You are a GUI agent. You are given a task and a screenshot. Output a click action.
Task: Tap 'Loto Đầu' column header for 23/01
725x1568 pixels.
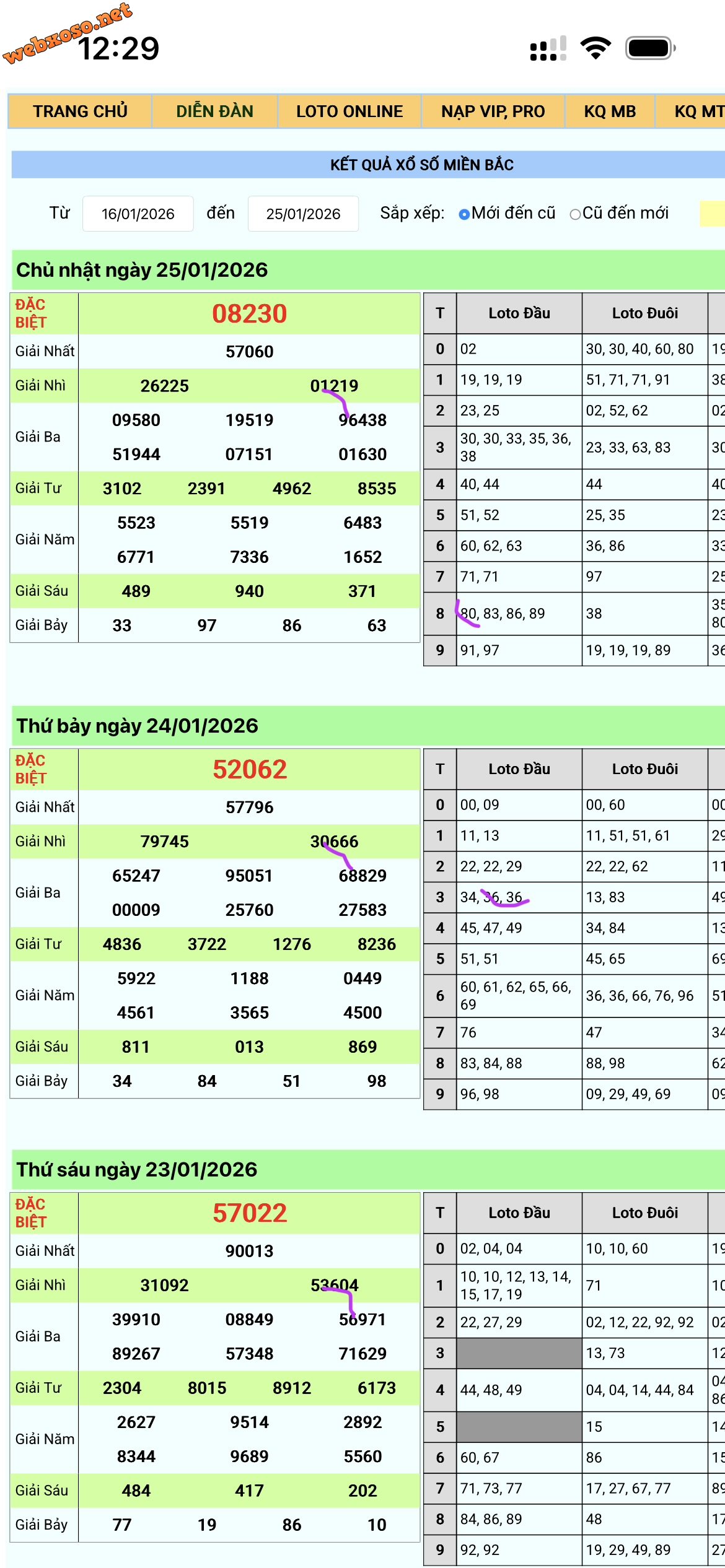tap(519, 1213)
